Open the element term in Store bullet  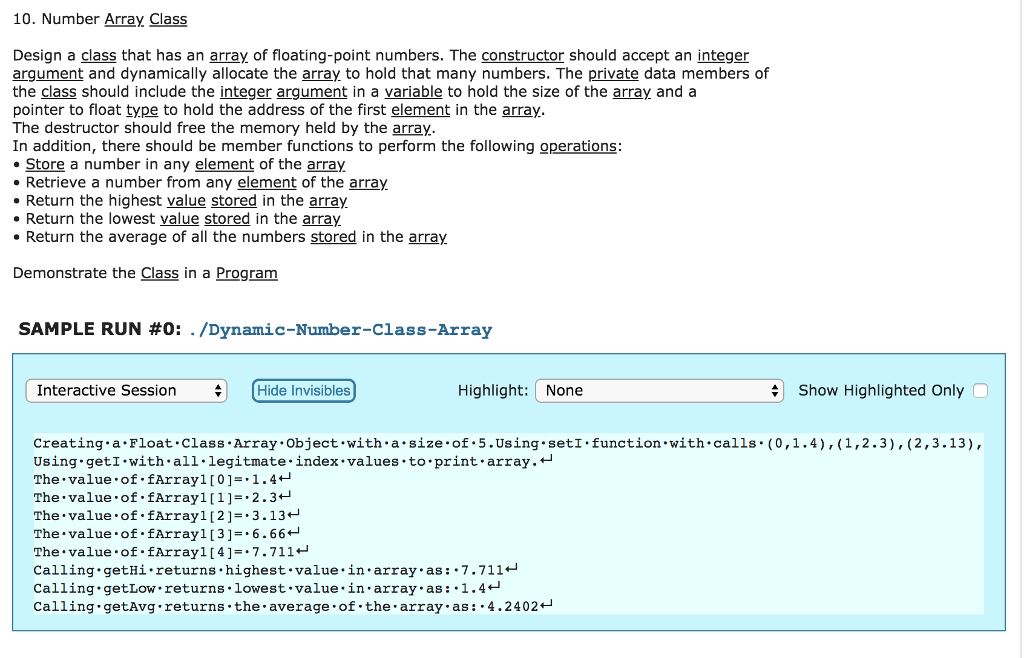click(224, 164)
